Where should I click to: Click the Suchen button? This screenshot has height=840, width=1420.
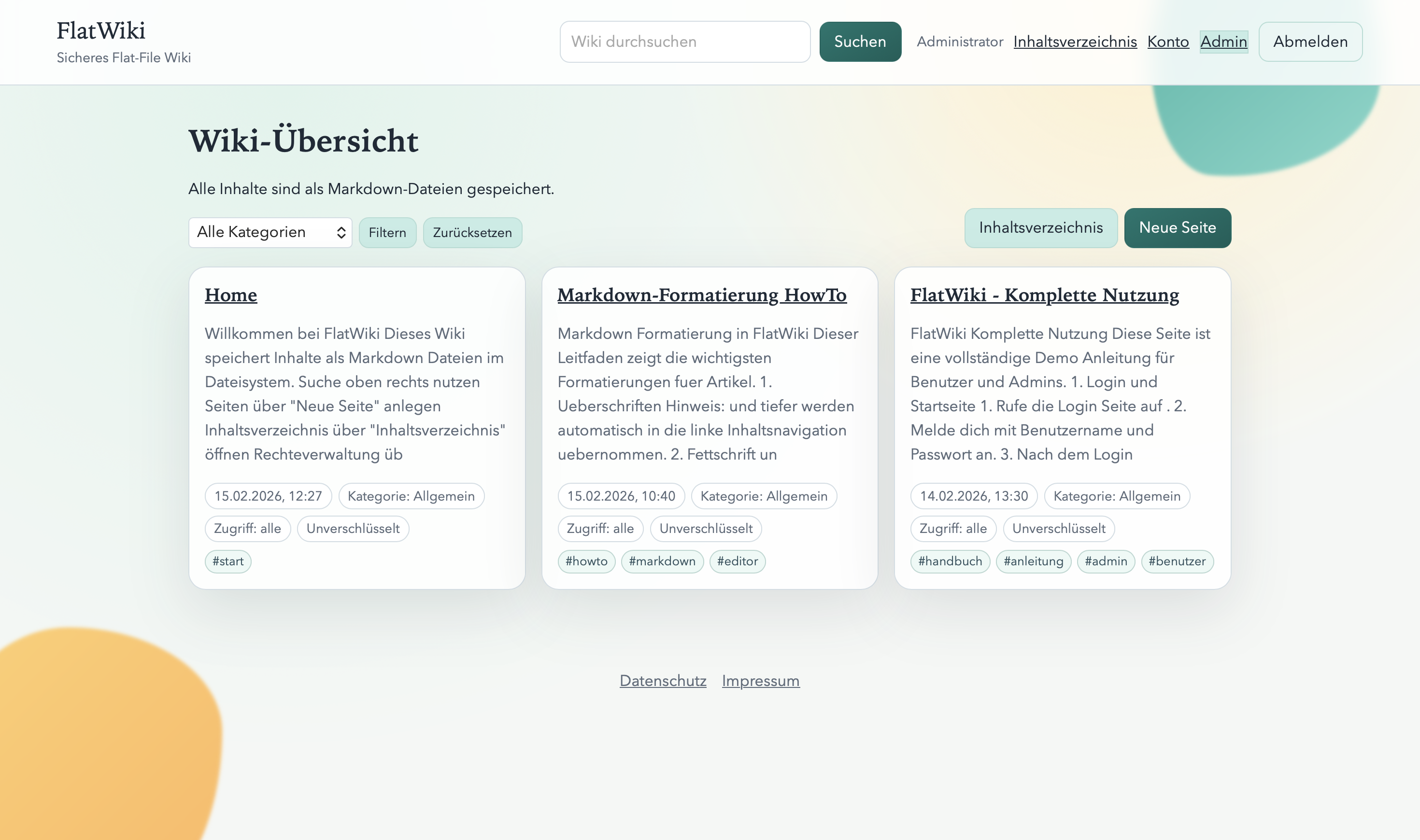[860, 42]
